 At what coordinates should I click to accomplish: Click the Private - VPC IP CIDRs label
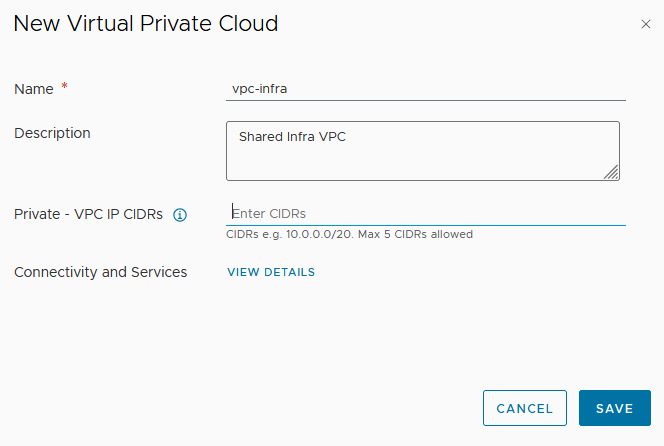pos(88,214)
